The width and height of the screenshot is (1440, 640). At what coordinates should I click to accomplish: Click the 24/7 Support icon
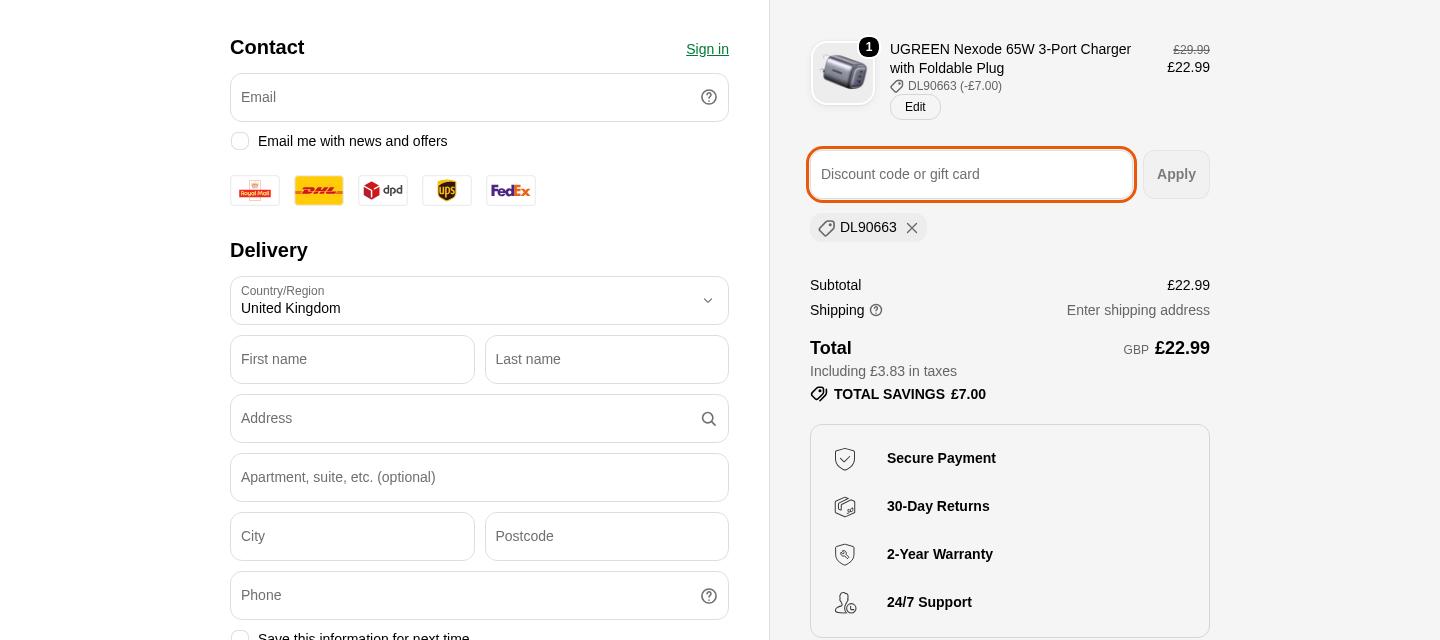tap(845, 603)
